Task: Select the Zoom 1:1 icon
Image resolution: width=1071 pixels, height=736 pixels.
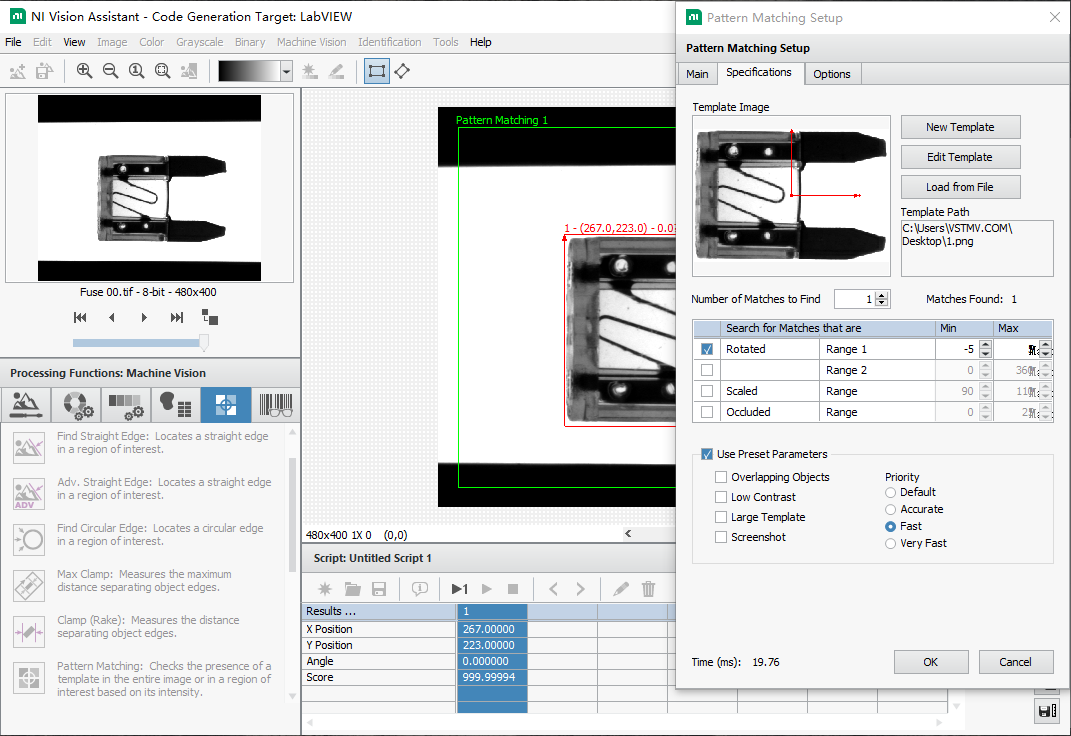Action: click(x=137, y=71)
